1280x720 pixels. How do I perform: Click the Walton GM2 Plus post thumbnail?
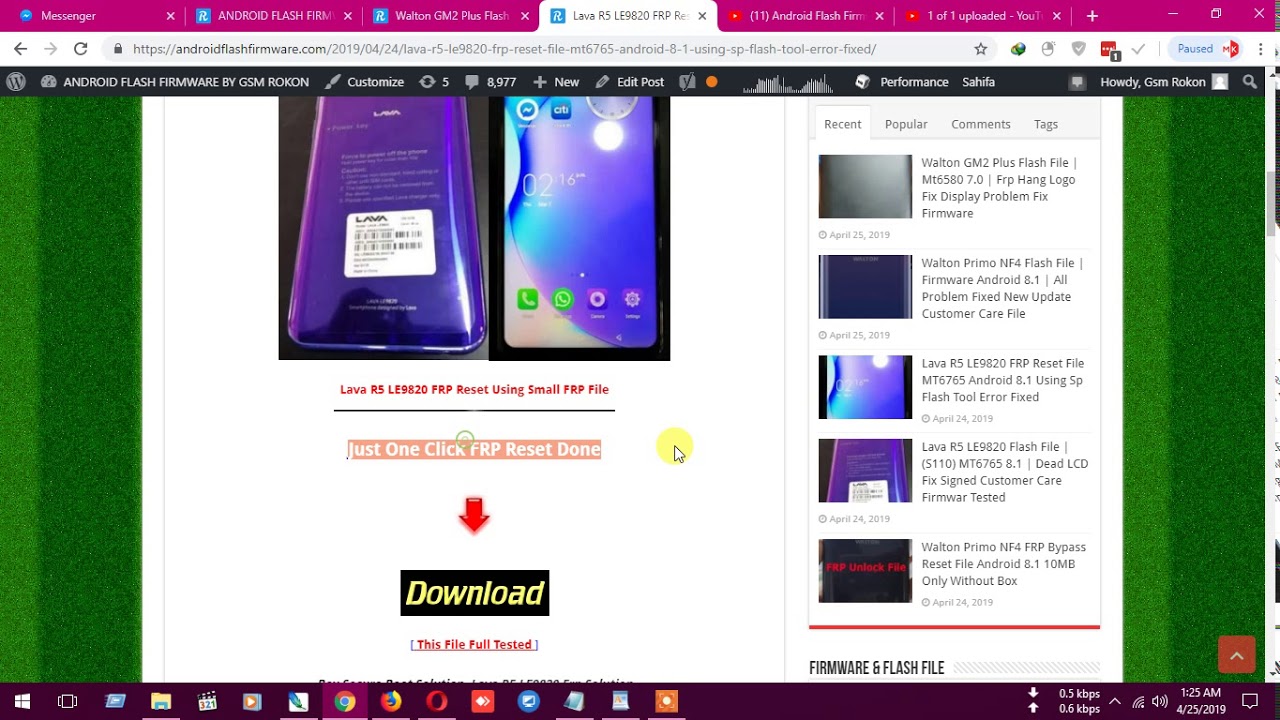point(865,186)
